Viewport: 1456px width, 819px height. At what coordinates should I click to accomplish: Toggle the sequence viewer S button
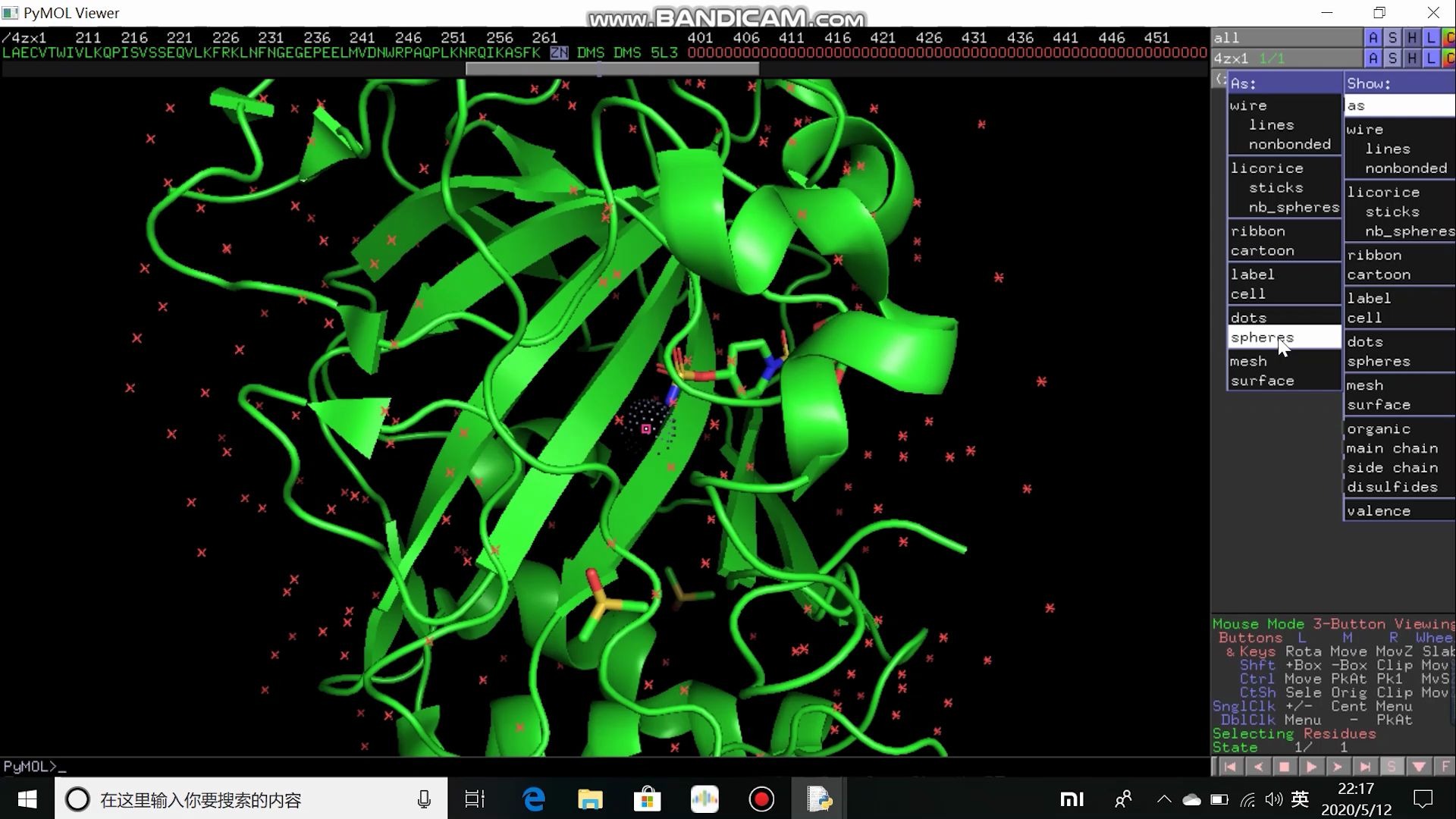pyautogui.click(x=1392, y=767)
